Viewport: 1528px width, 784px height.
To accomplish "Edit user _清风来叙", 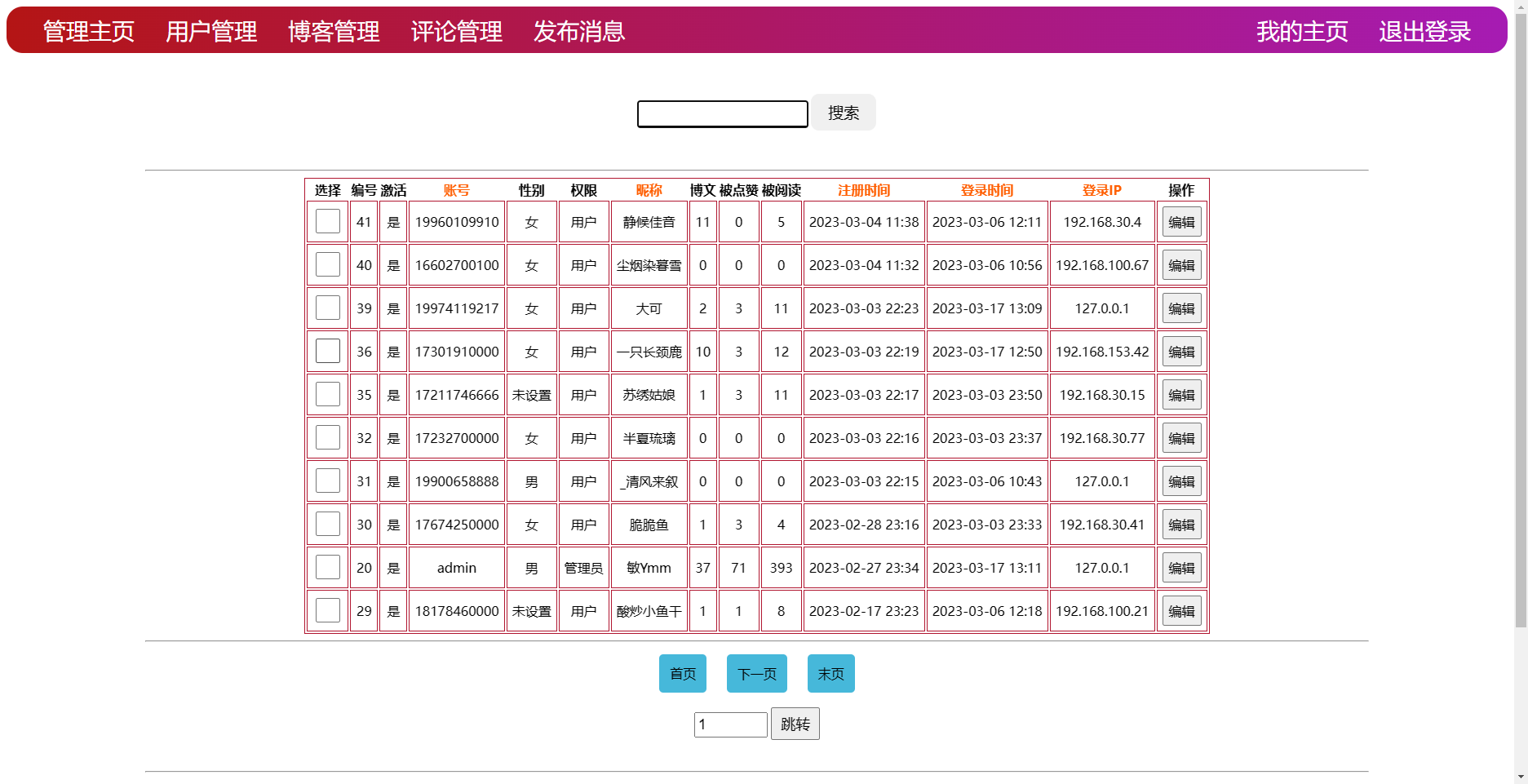I will click(1181, 481).
